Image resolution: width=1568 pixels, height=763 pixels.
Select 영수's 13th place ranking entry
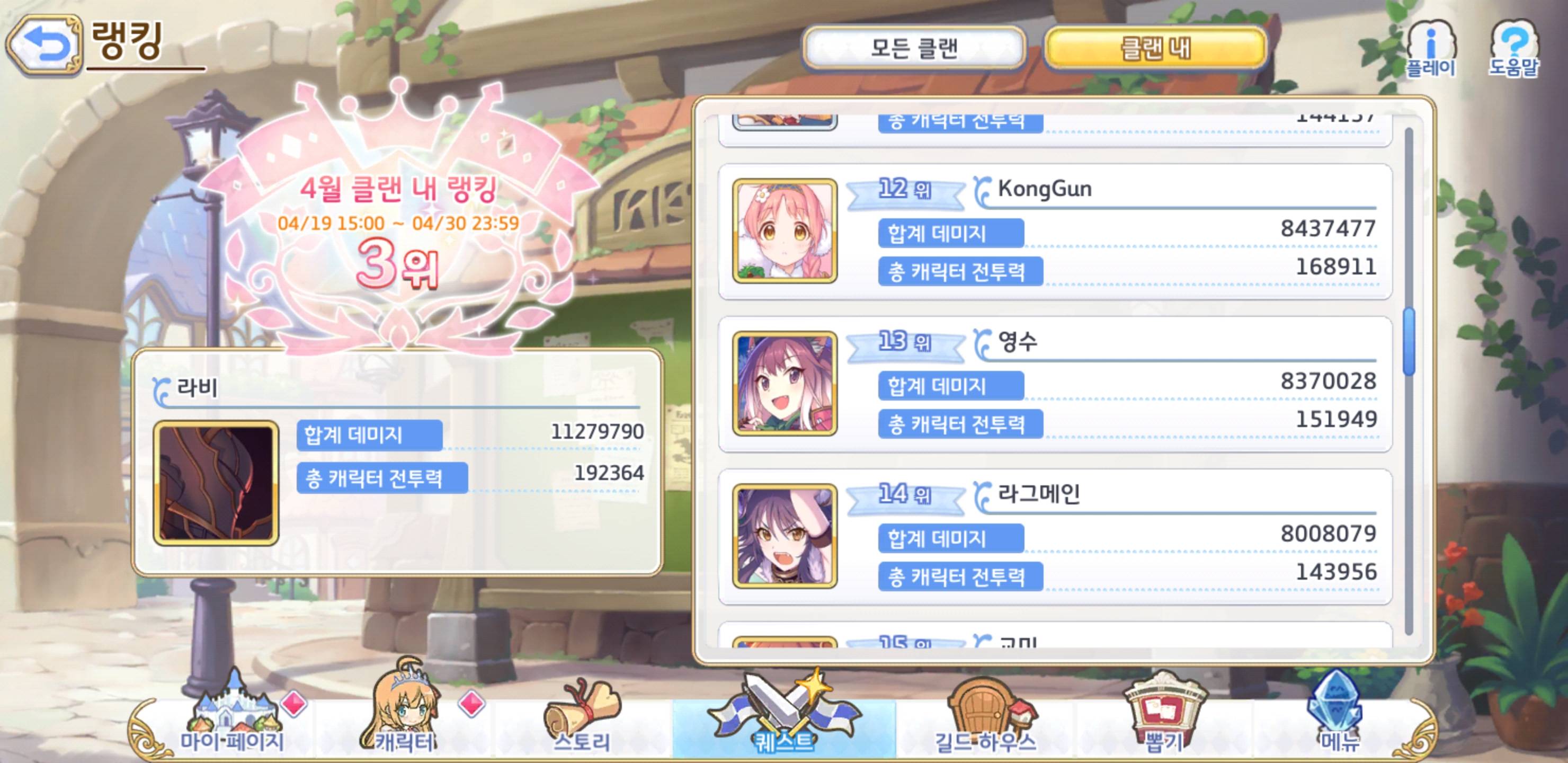1055,384
